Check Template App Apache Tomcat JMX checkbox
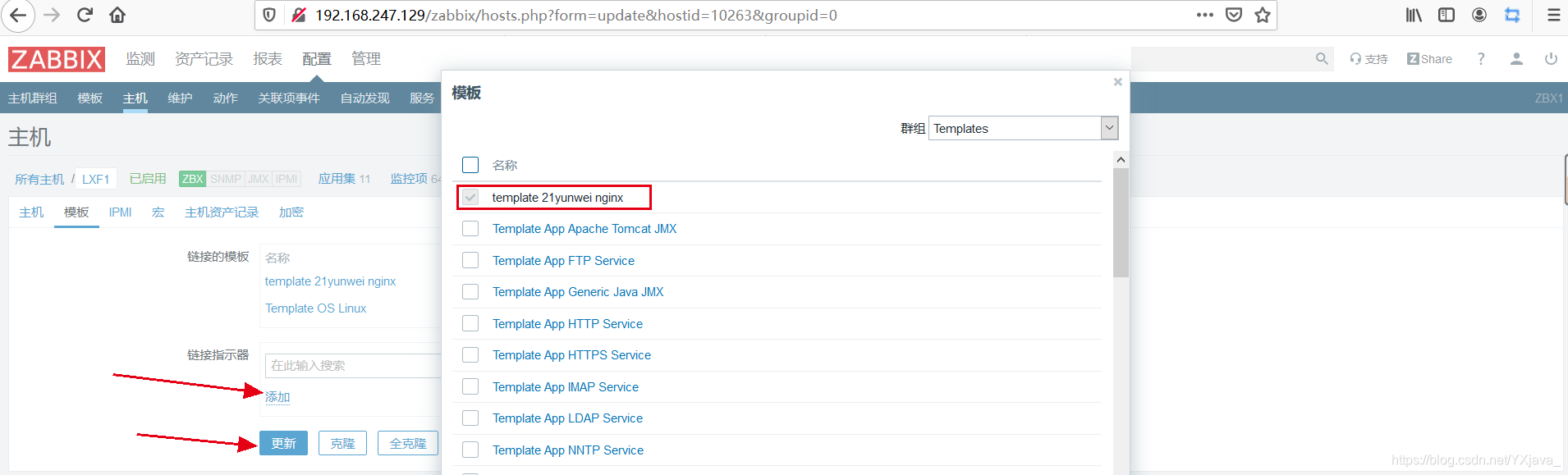The width and height of the screenshot is (1568, 475). pos(470,229)
